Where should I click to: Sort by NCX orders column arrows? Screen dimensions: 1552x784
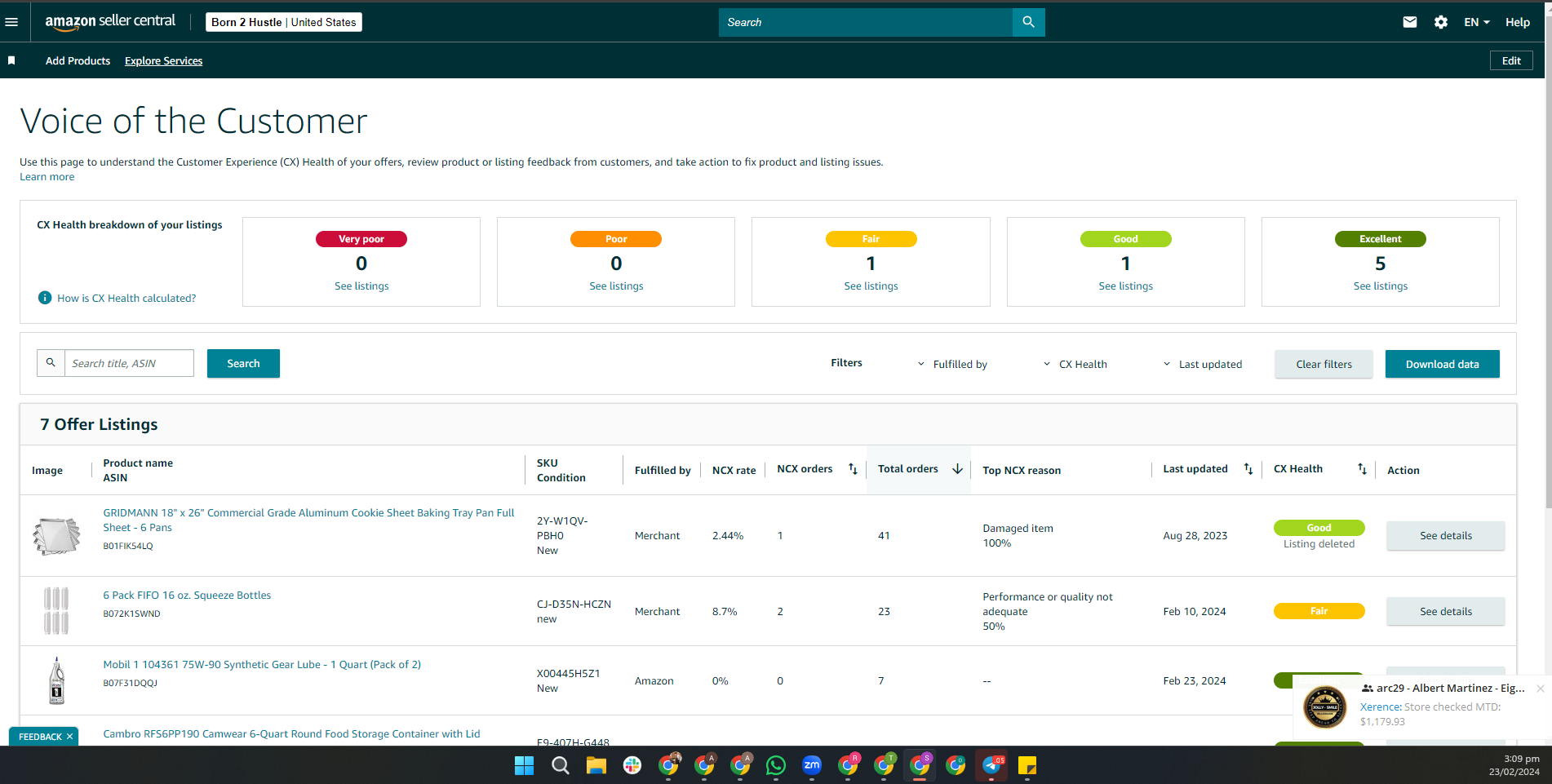[853, 469]
